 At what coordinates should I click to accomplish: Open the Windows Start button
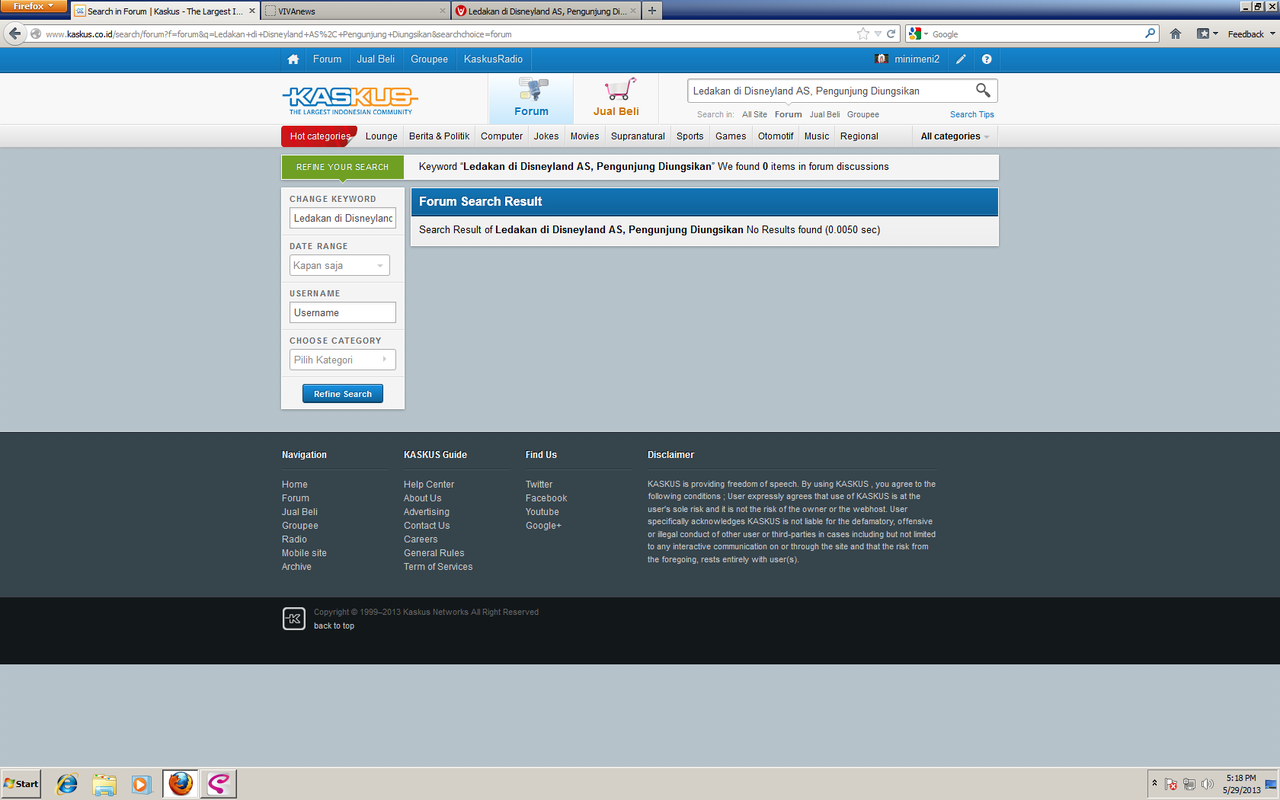click(21, 784)
